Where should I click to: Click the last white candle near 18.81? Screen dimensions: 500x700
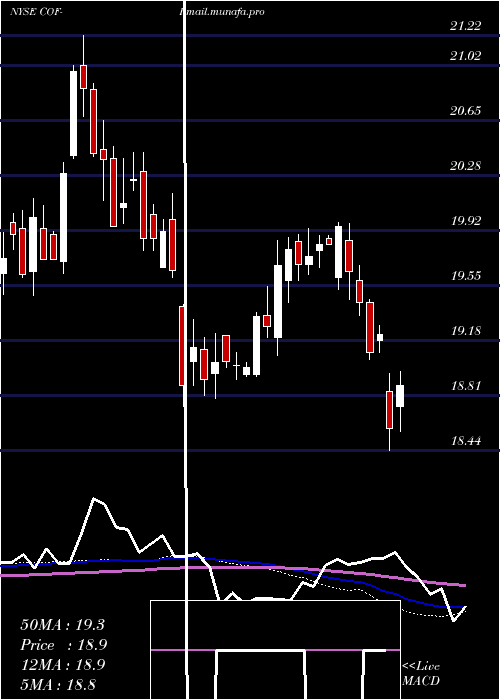[x=400, y=396]
